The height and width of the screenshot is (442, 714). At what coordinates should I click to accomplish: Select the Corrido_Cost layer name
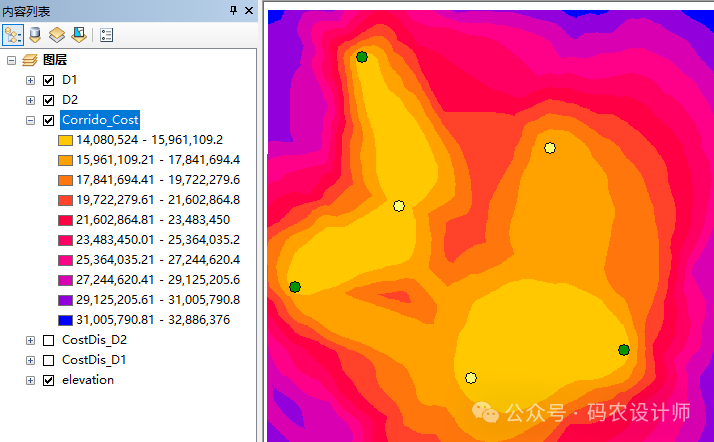click(99, 120)
